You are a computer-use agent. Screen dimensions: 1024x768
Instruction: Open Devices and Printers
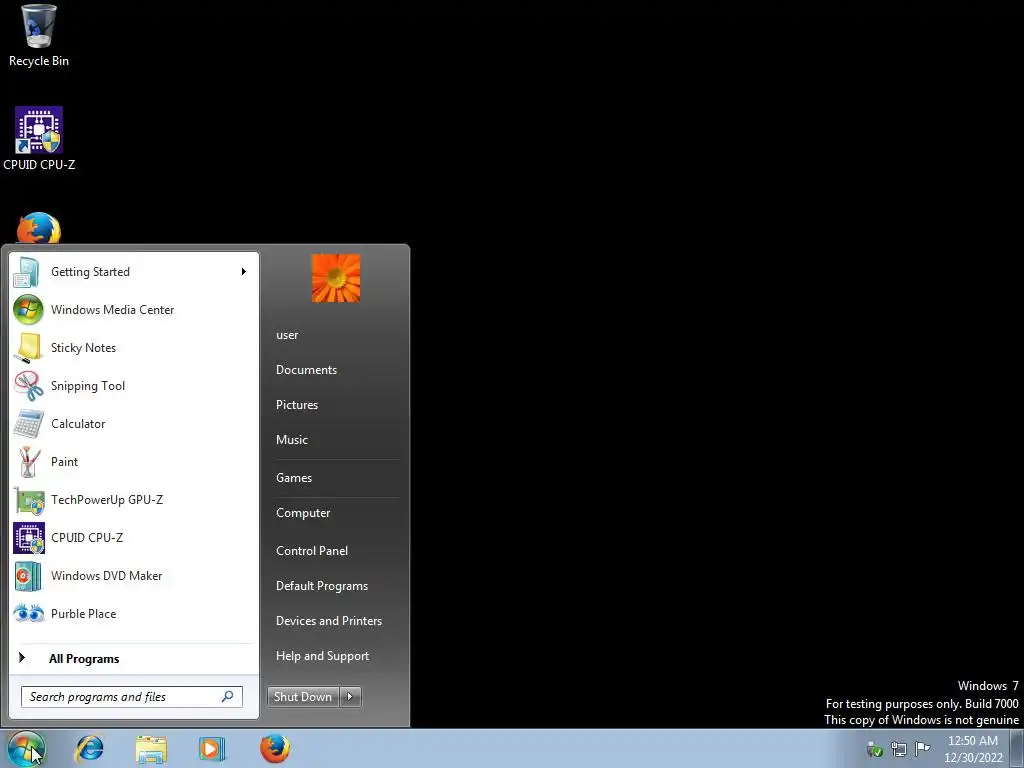pos(328,621)
